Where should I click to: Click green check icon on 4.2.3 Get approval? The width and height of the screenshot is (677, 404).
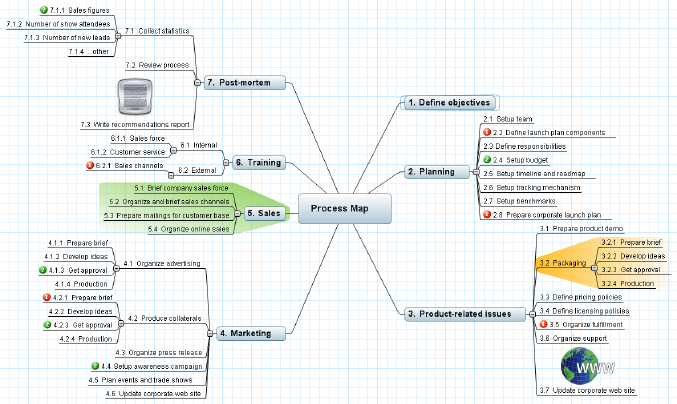(47, 325)
